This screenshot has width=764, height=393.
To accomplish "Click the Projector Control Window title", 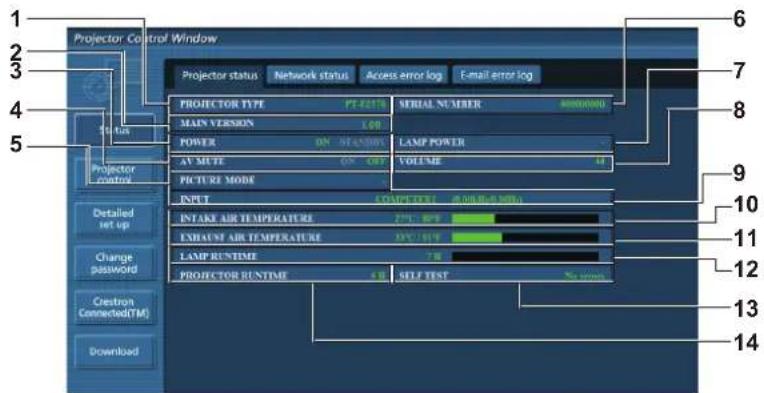I will pyautogui.click(x=145, y=38).
